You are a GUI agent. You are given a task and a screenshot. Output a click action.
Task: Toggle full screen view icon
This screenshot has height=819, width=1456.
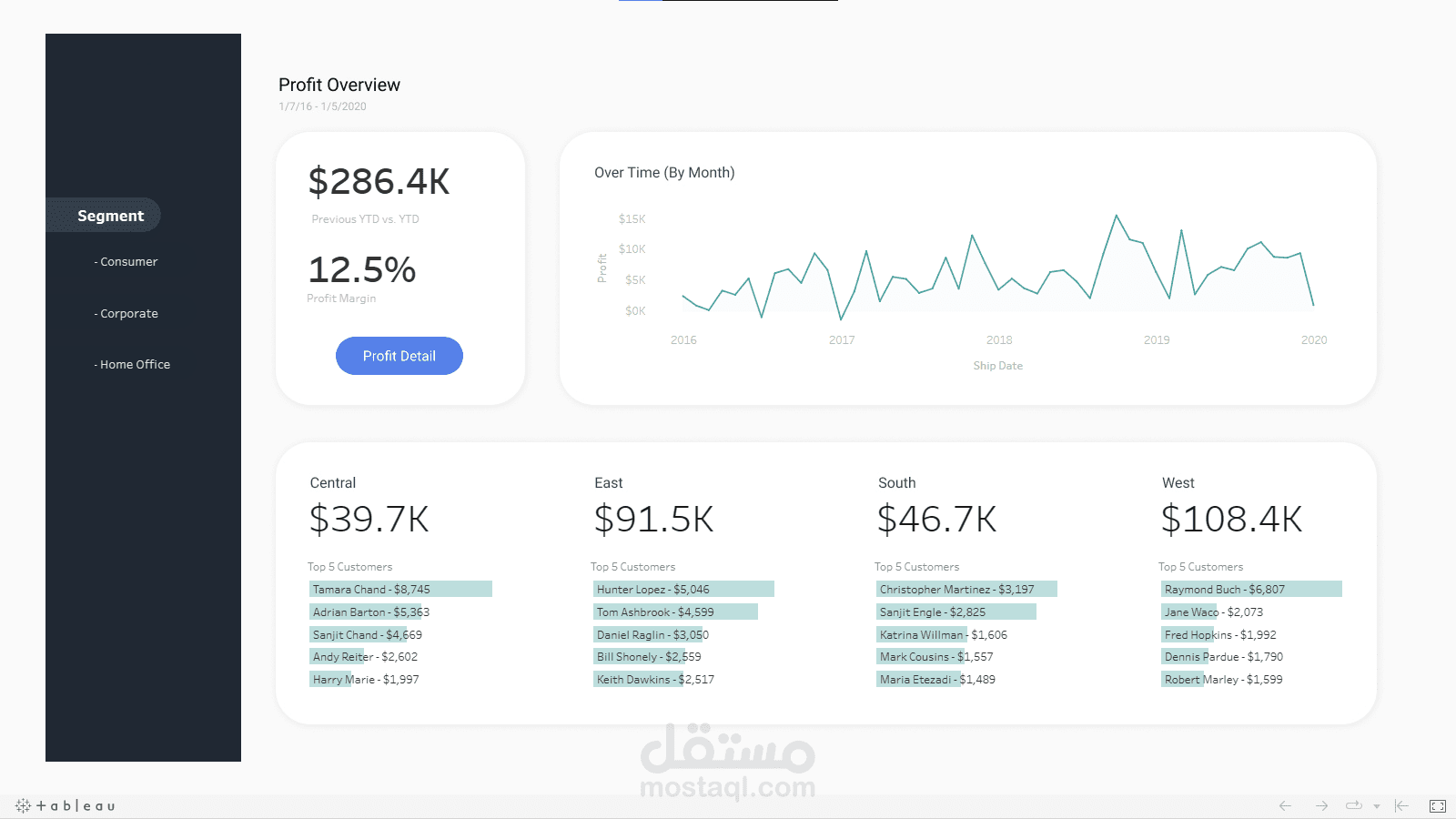[1438, 805]
